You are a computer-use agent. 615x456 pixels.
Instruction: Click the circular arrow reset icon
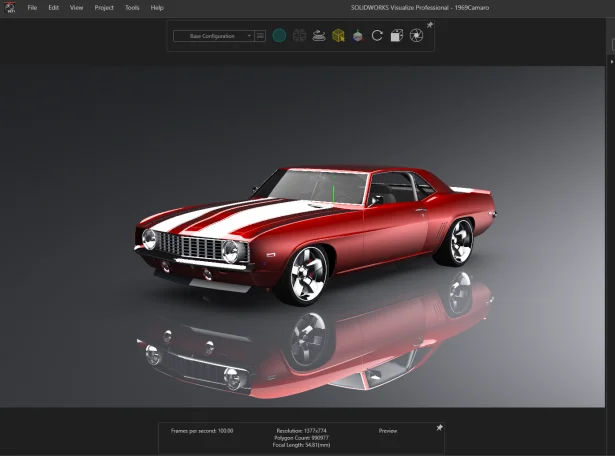[377, 36]
